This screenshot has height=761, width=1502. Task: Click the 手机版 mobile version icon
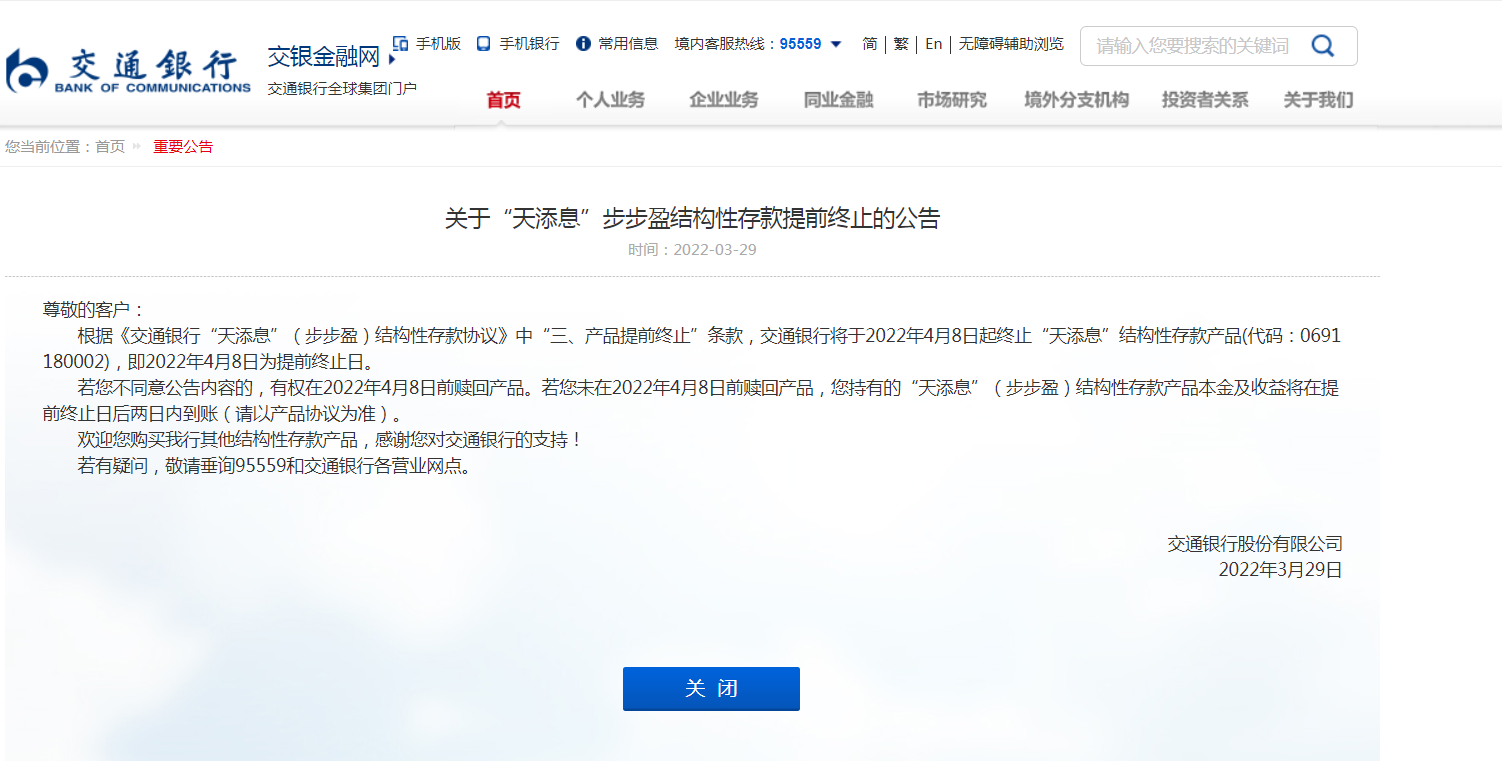400,43
